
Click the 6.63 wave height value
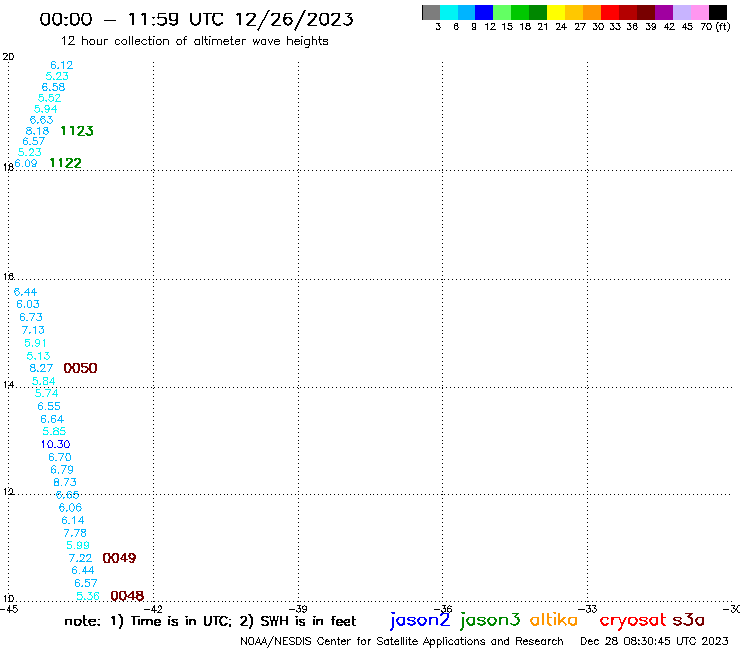pyautogui.click(x=42, y=120)
